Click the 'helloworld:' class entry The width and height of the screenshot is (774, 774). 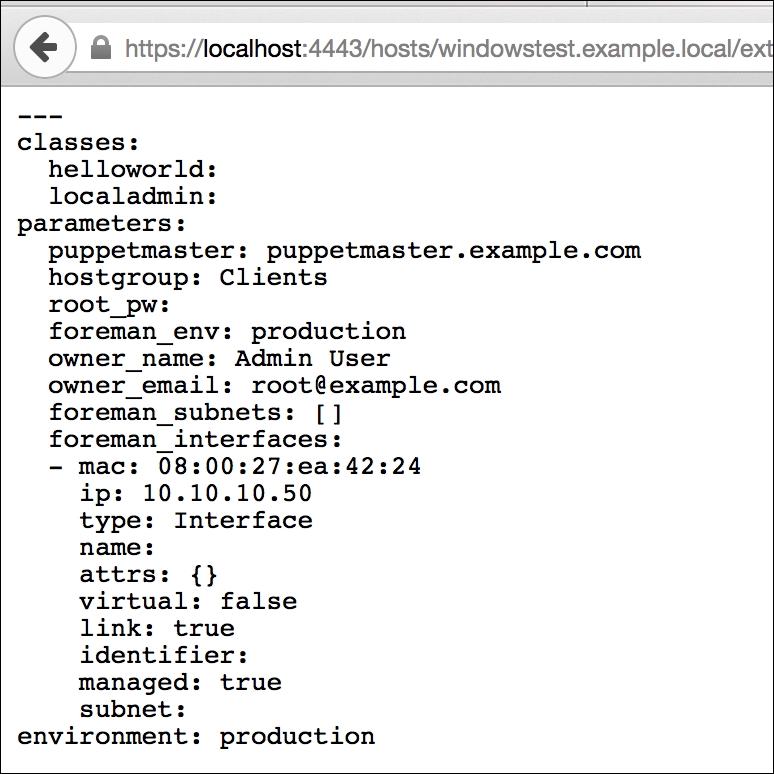(x=133, y=169)
